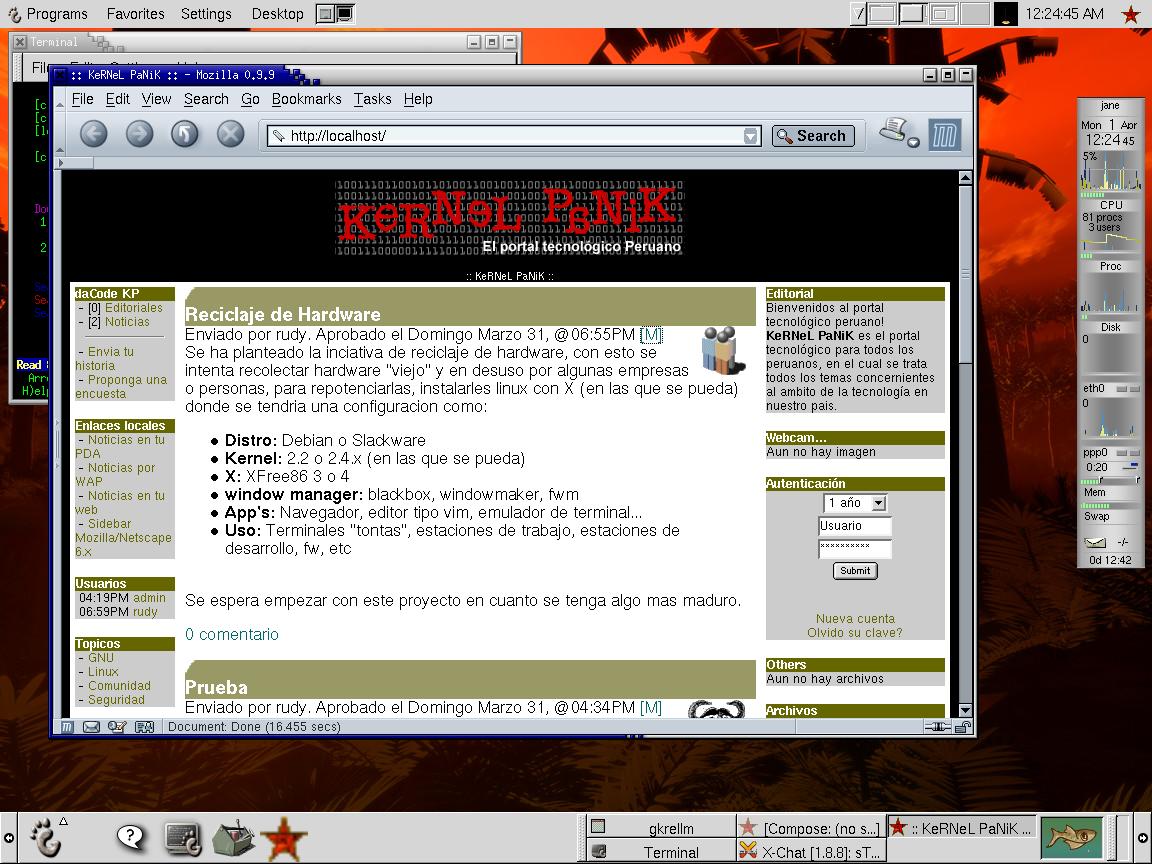This screenshot has width=1152, height=864.
Task: Go back with Mozilla's Back arrow button
Action: click(x=93, y=134)
